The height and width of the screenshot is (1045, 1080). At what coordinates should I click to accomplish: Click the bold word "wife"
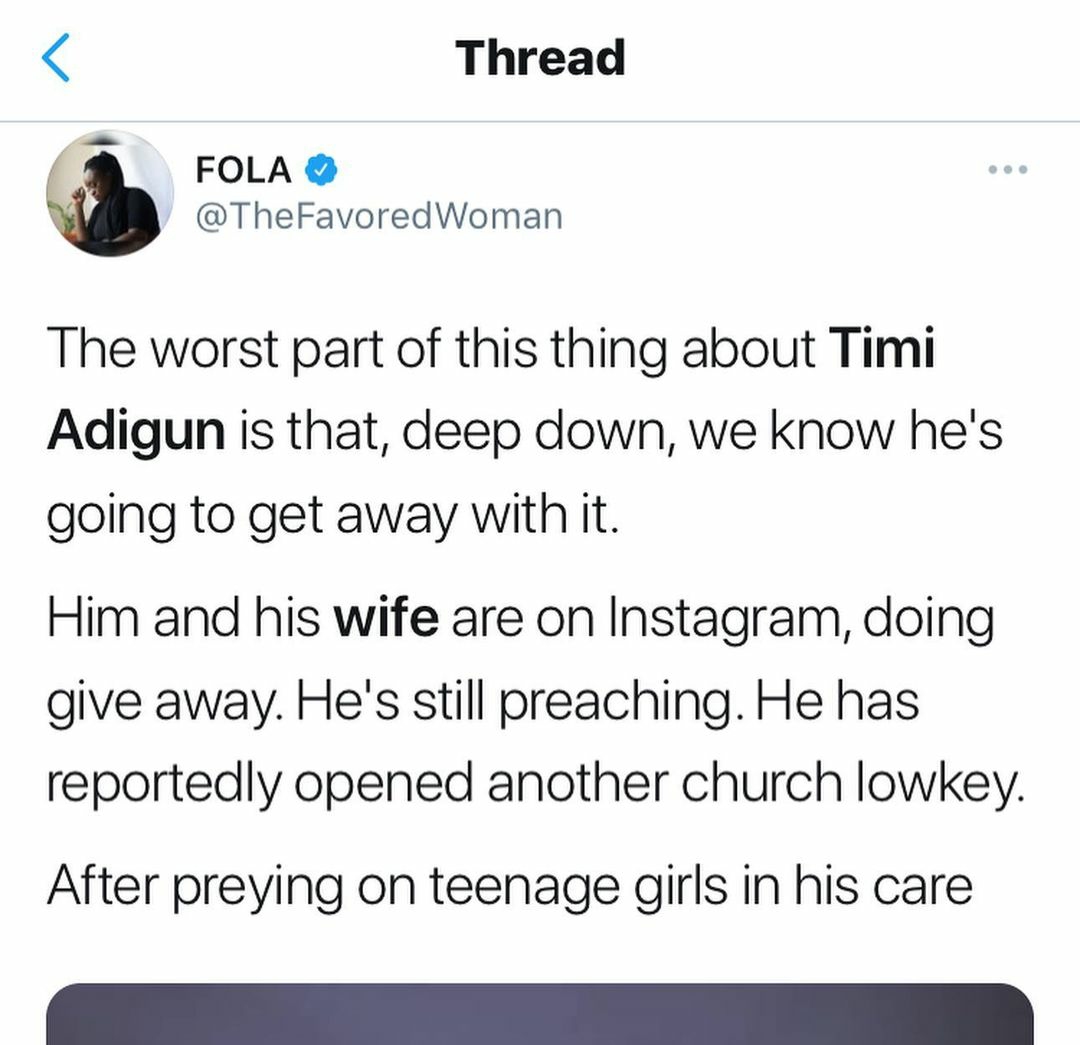pyautogui.click(x=385, y=618)
